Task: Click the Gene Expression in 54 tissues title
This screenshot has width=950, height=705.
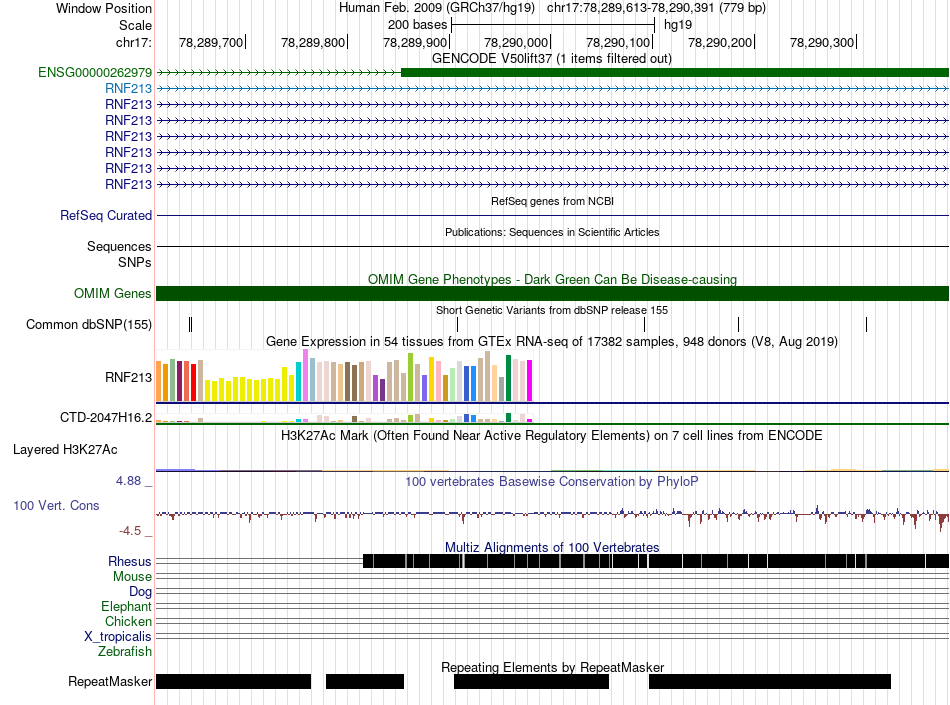Action: pos(552,342)
